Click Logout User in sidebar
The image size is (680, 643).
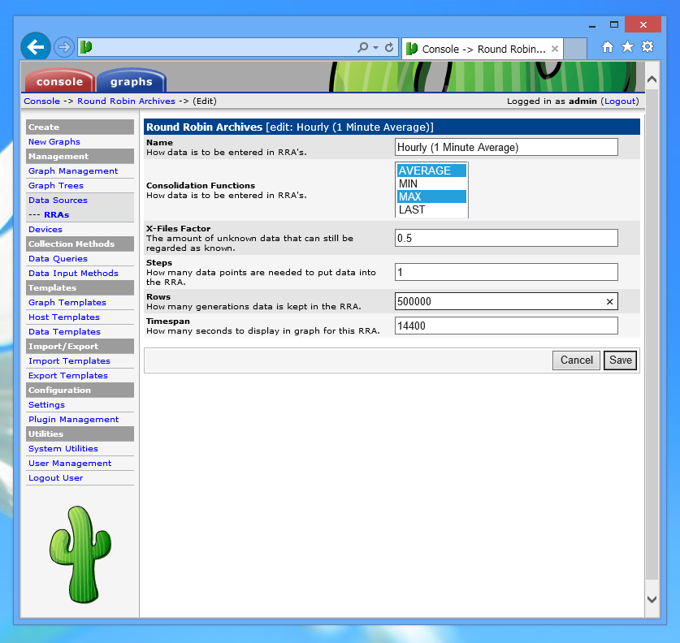tap(56, 478)
